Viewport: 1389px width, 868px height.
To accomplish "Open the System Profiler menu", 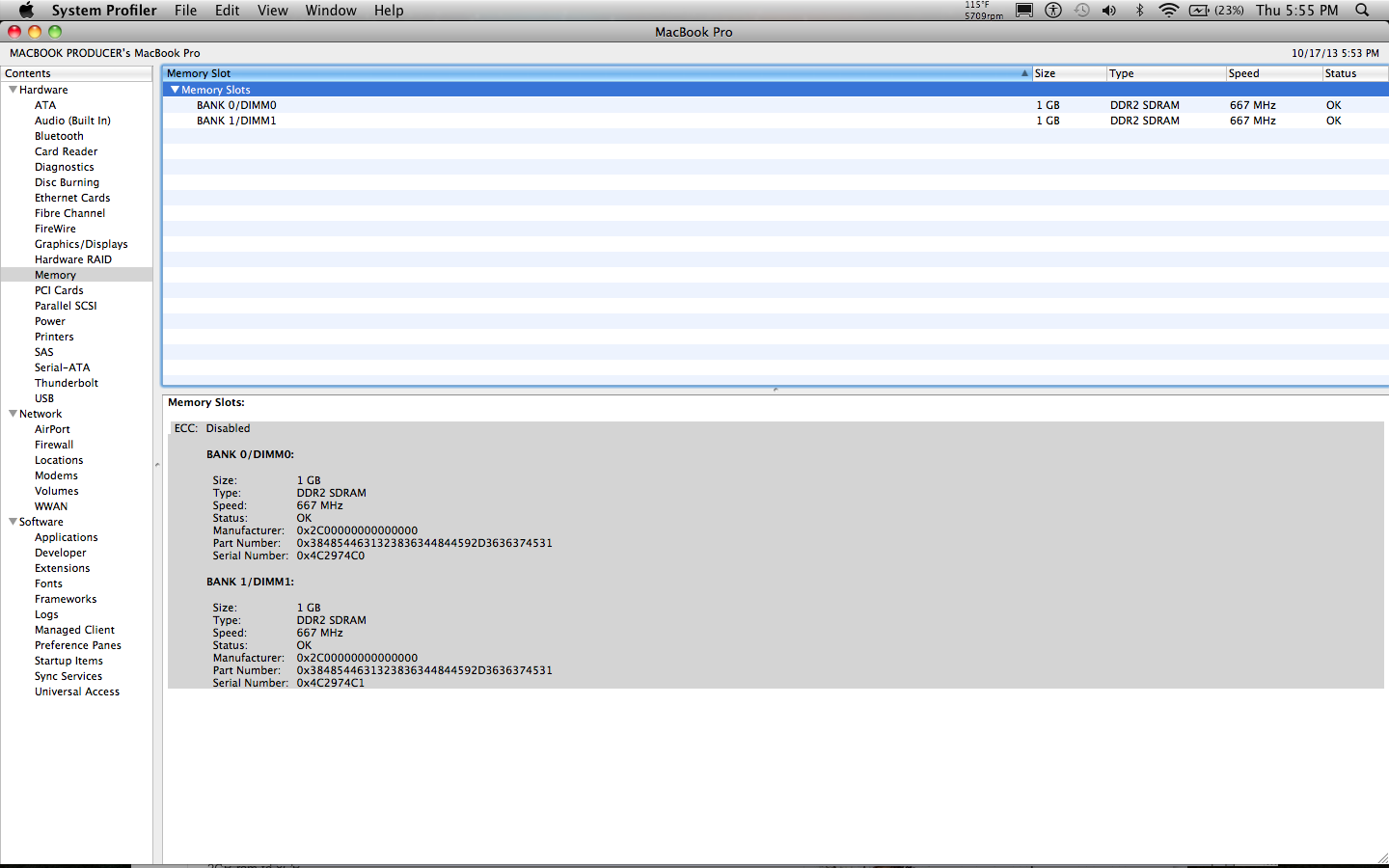I will pos(104,11).
